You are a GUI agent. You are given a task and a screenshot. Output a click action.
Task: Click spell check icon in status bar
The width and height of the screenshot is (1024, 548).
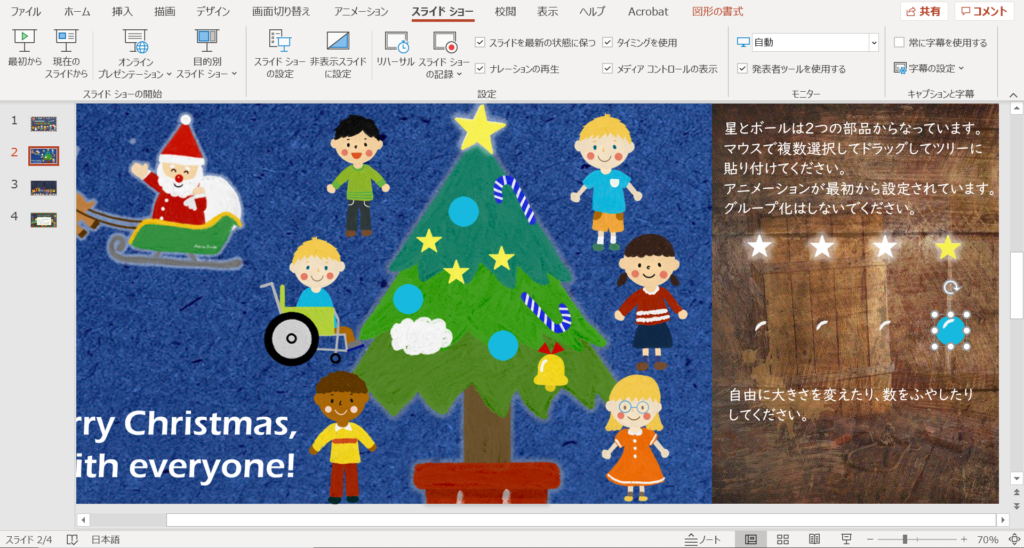(72, 540)
